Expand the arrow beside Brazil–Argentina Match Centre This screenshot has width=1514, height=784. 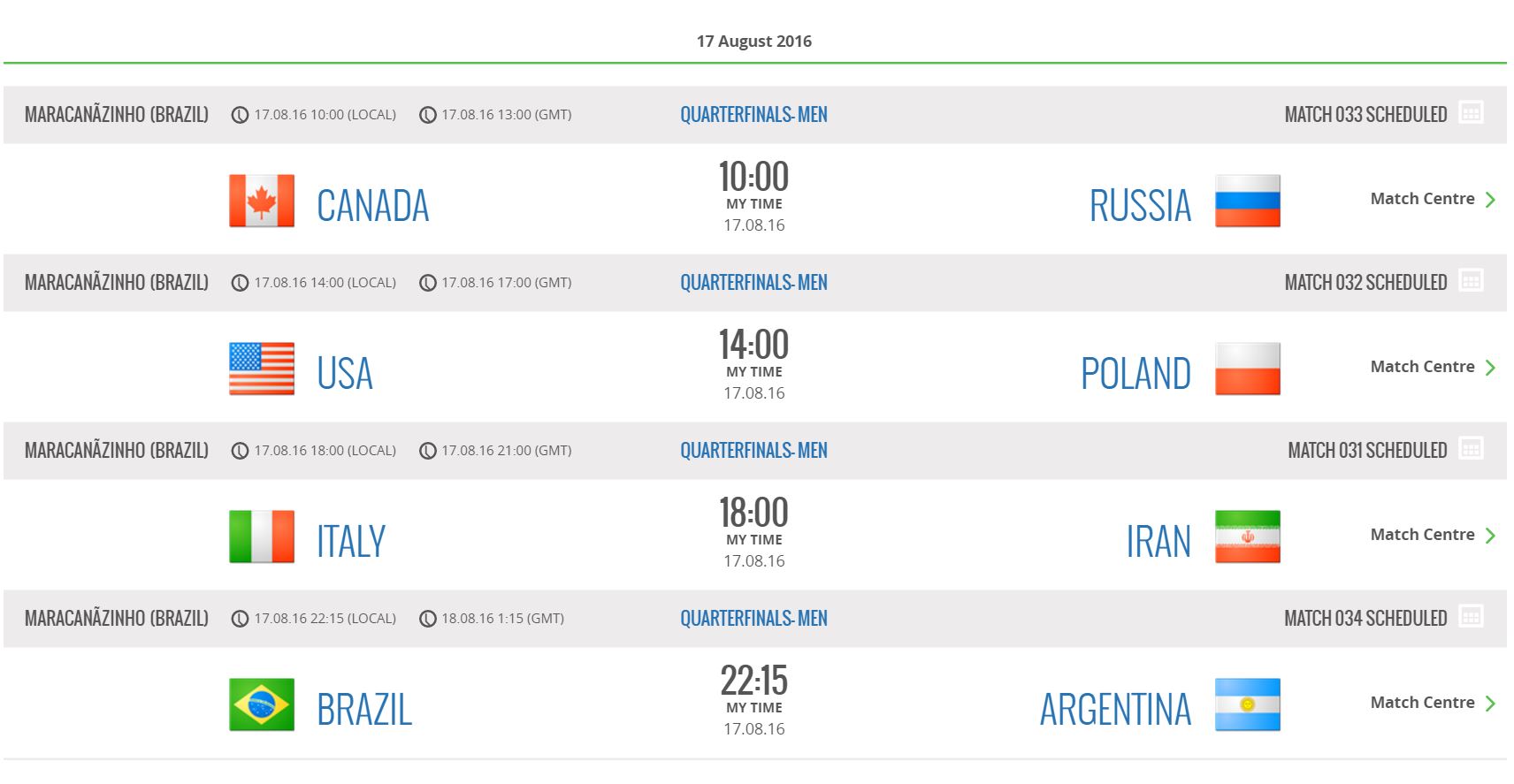click(1490, 704)
